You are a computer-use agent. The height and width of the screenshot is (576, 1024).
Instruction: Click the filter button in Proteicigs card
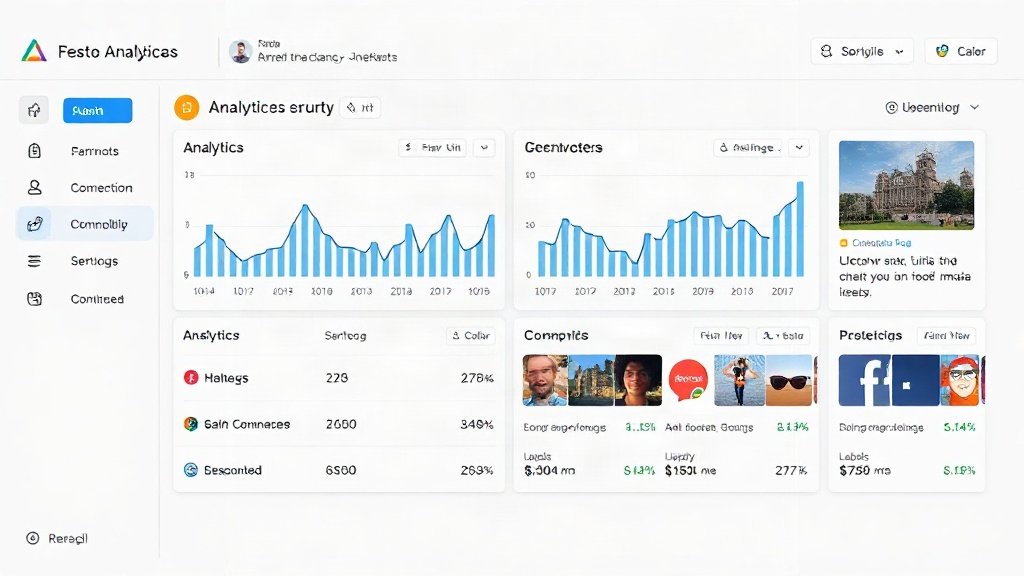(946, 336)
